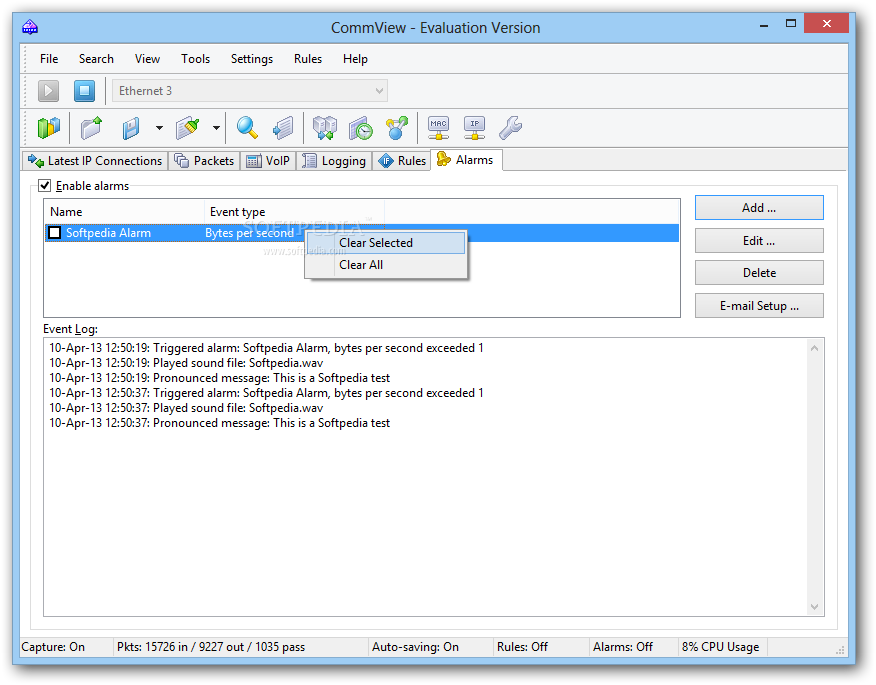Choose Clear Selected from context menu
876x685 pixels.
(x=385, y=242)
